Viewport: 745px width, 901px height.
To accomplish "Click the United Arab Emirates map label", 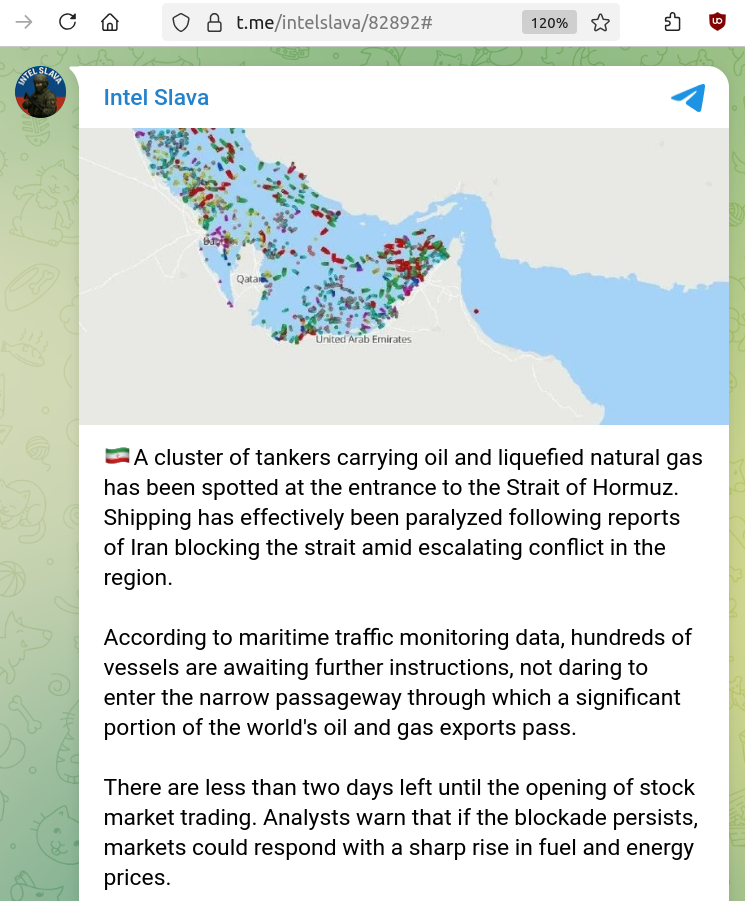I will [x=363, y=339].
